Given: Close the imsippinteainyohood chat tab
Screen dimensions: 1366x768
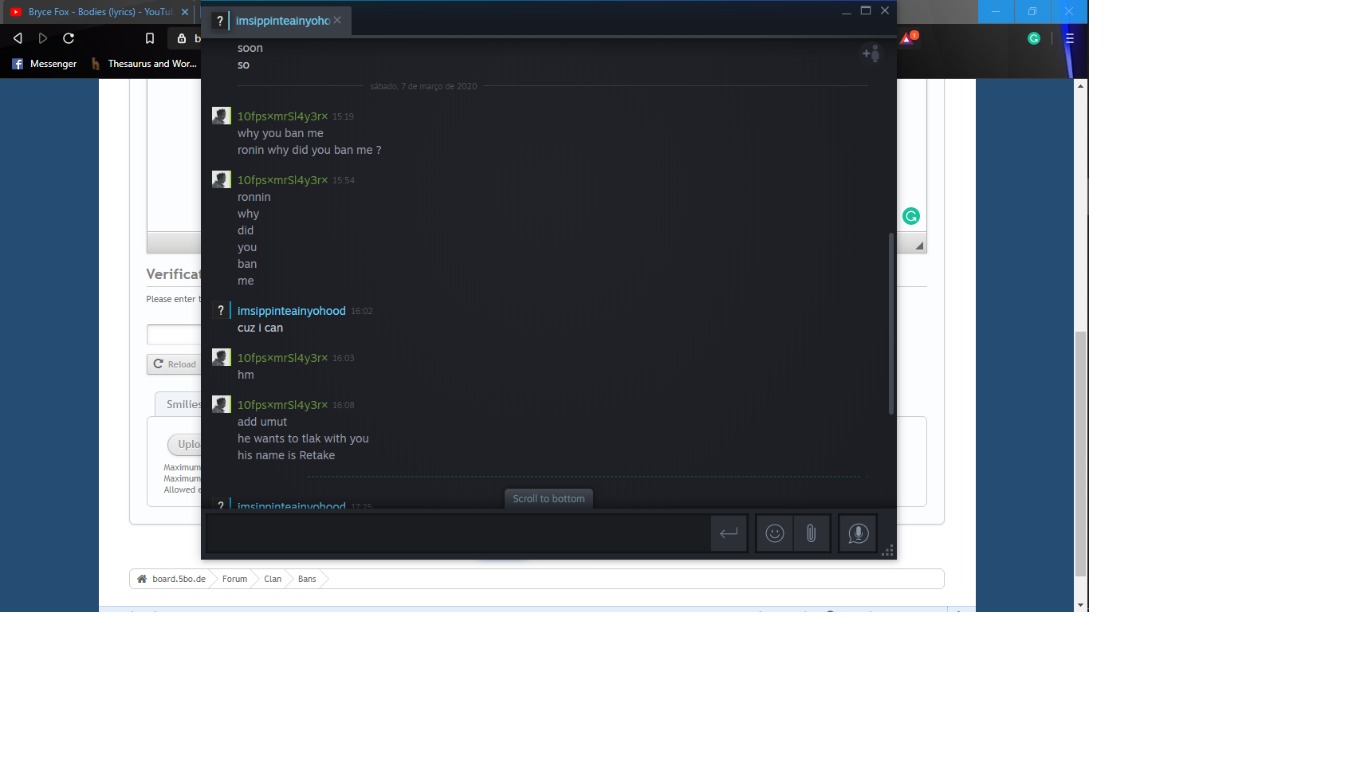Looking at the screenshot, I should pyautogui.click(x=337, y=20).
